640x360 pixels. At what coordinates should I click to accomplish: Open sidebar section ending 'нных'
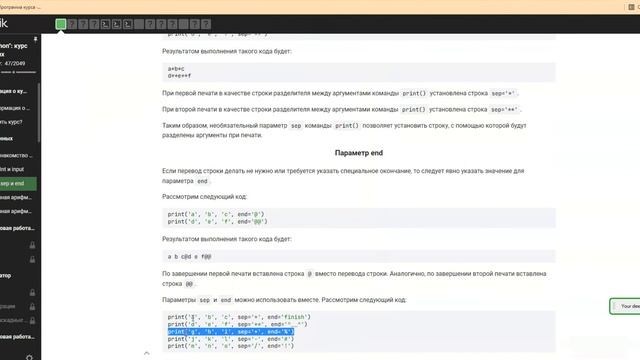(7, 139)
